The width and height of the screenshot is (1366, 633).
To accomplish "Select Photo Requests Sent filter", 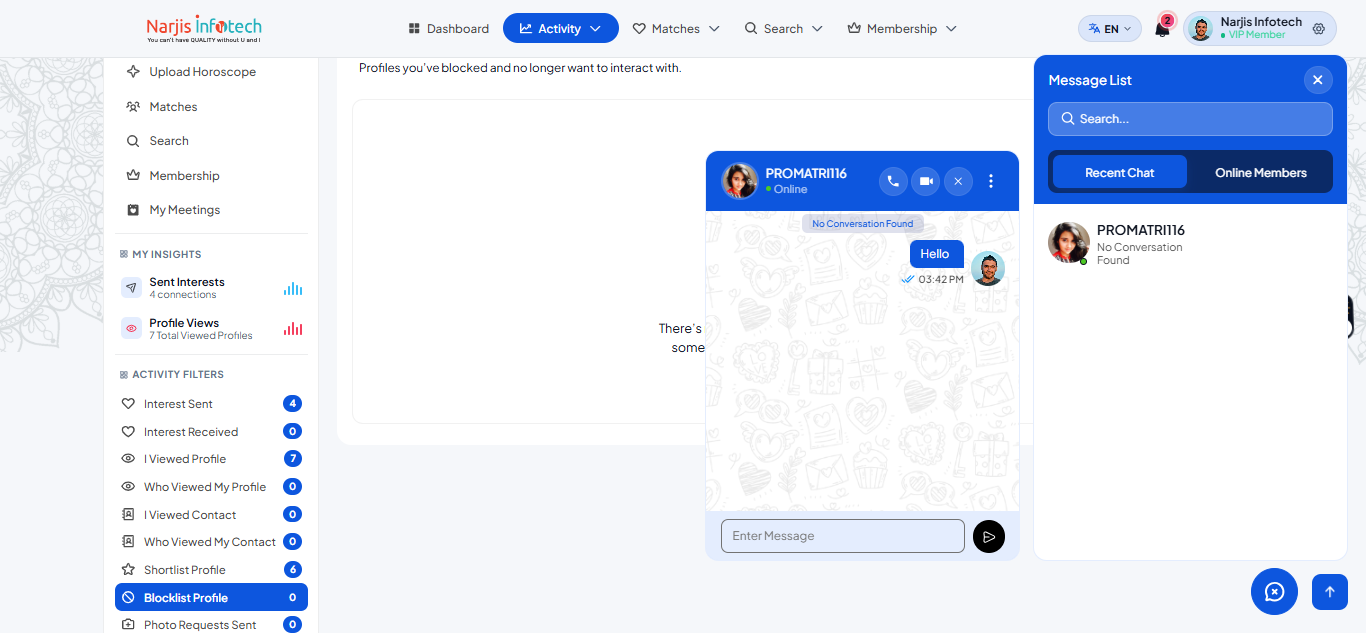I will tap(211, 625).
